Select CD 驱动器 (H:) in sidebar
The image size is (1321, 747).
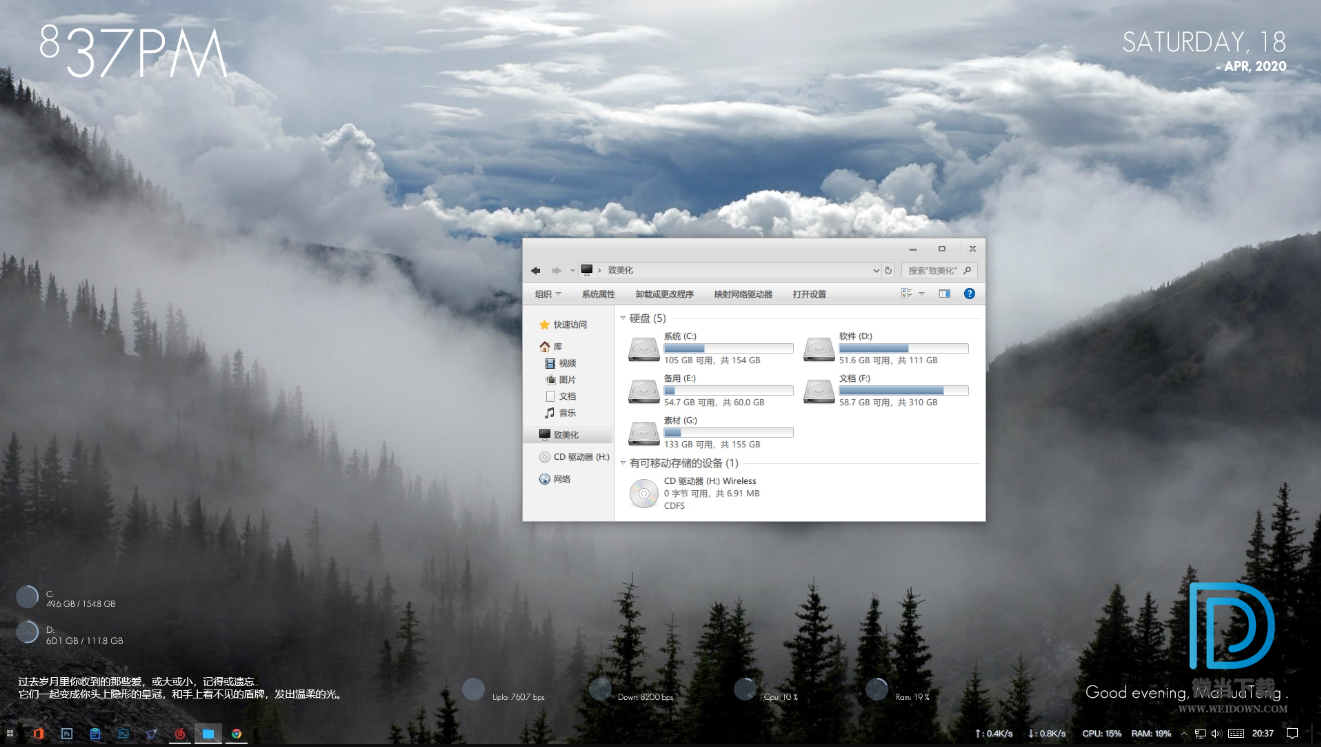coord(574,457)
